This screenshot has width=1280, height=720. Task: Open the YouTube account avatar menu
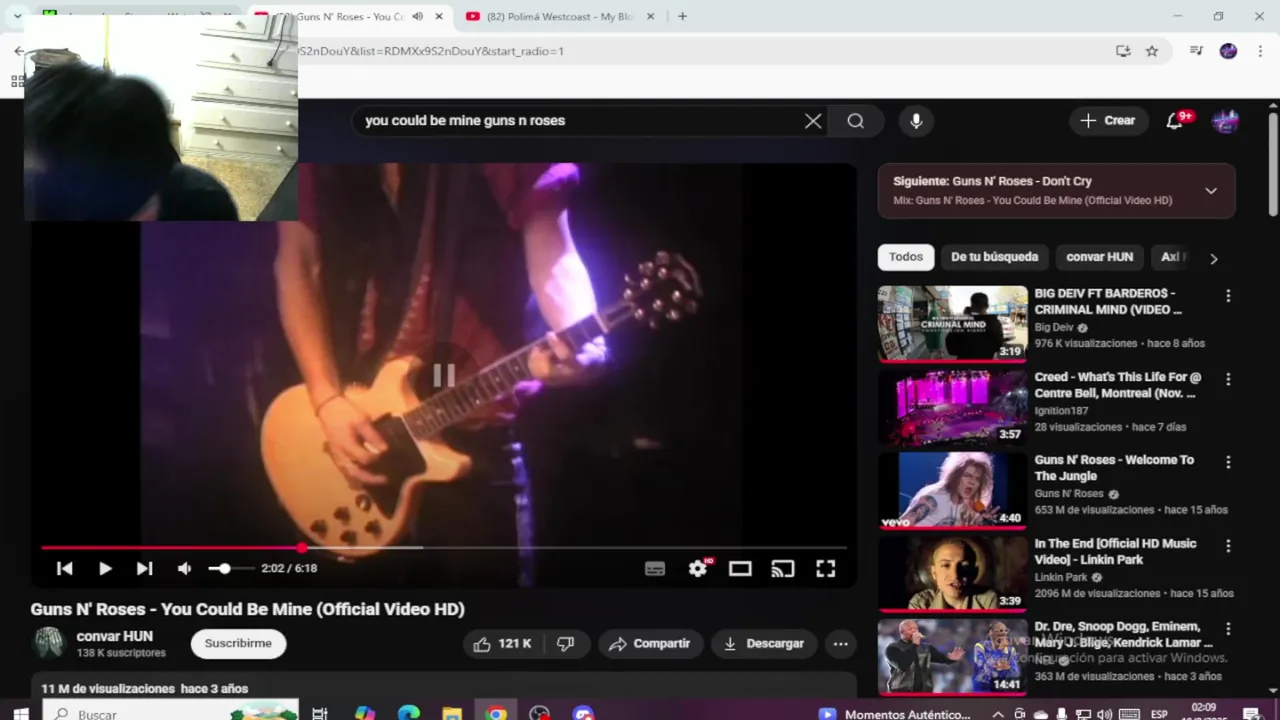[x=1225, y=121]
